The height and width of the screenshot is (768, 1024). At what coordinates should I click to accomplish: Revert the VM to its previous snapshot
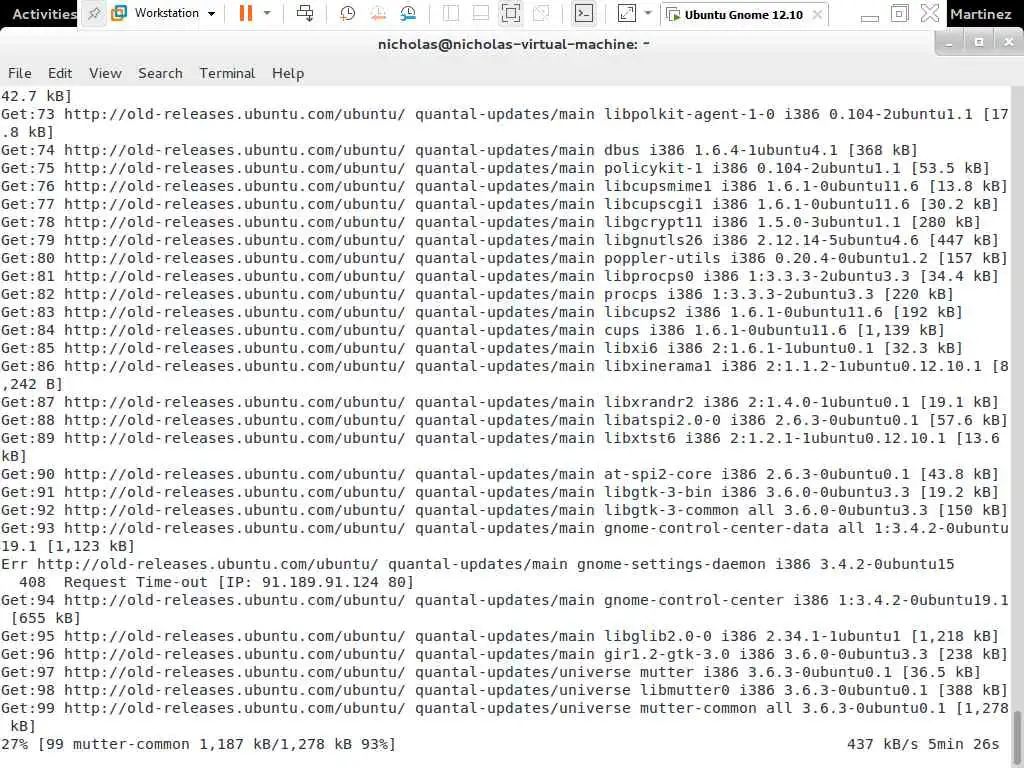[x=377, y=13]
